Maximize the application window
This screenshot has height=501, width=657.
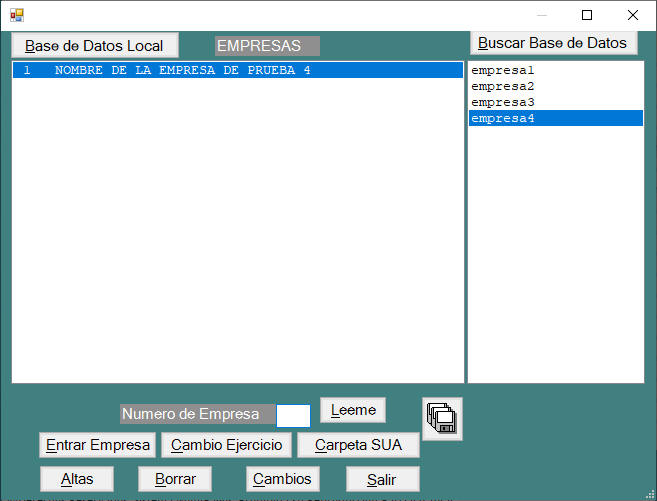point(587,15)
